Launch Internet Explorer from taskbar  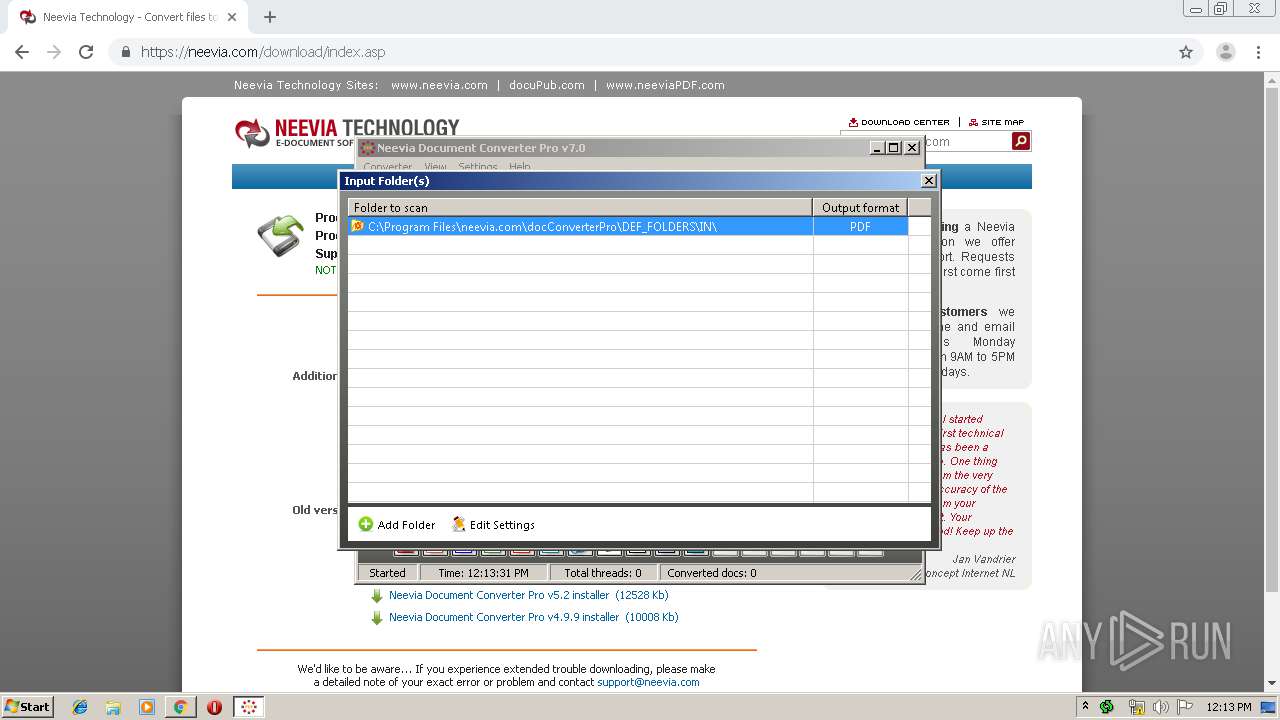80,707
